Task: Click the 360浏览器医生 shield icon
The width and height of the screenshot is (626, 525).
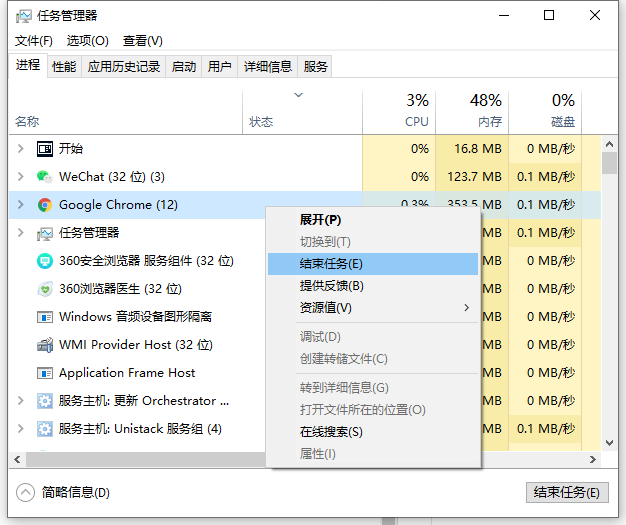Action: [44, 289]
